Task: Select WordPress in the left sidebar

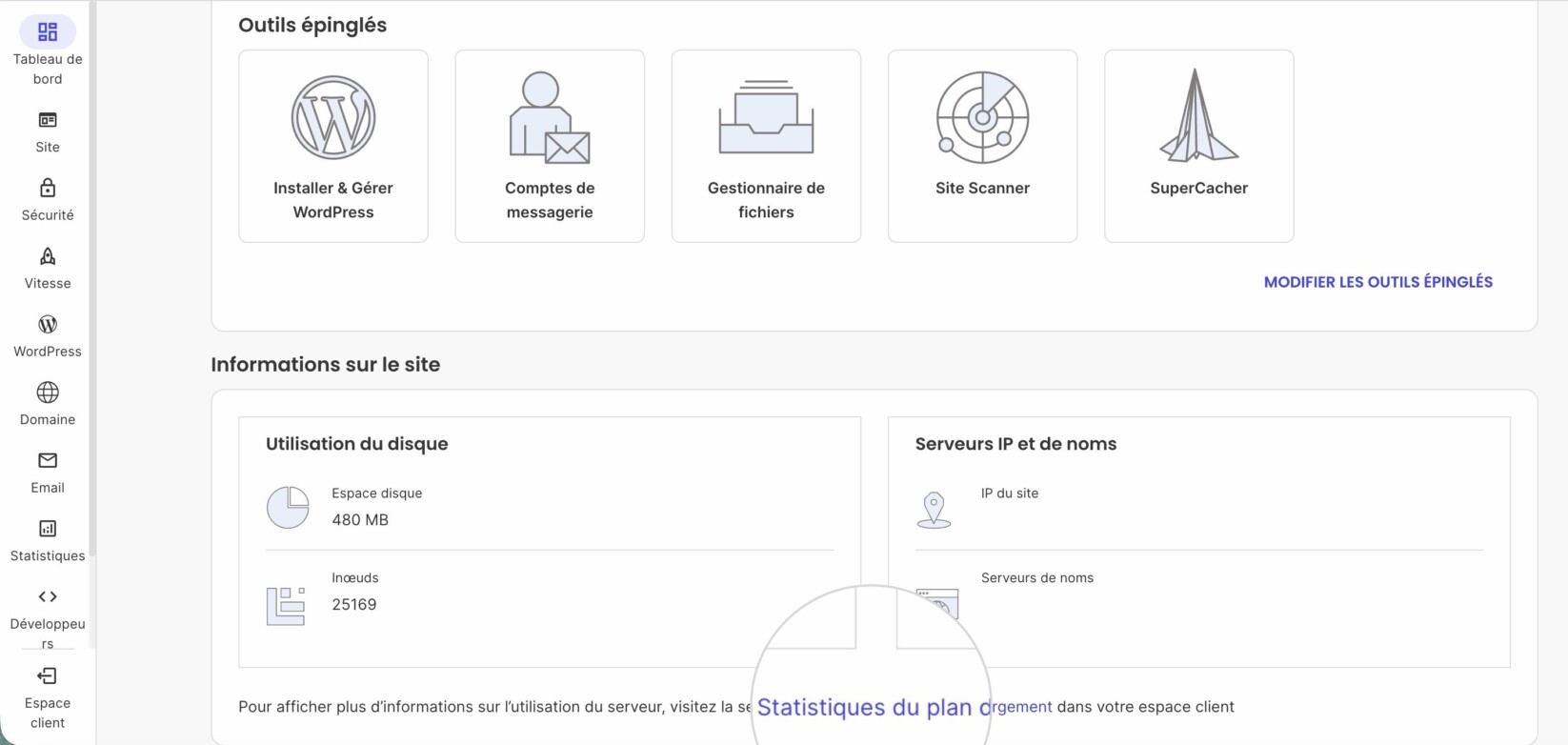Action: tap(48, 336)
